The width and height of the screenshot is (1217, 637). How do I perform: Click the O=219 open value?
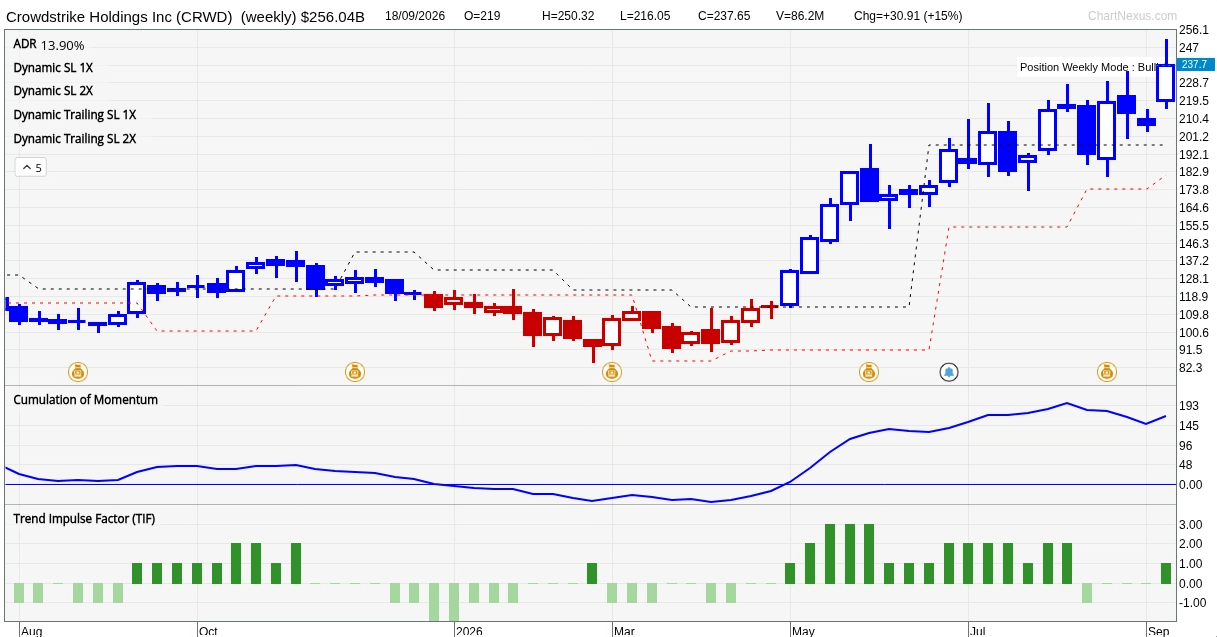click(x=482, y=16)
